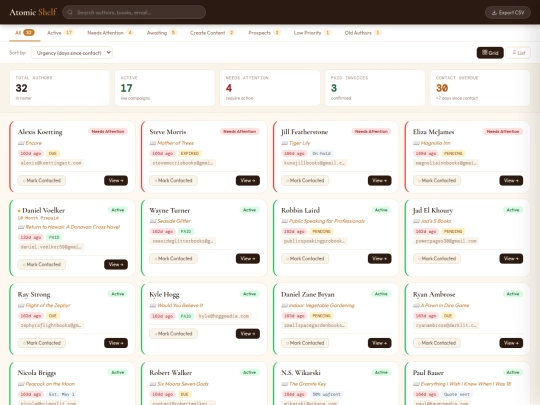Click book icon beside Magnolia Inn

click(x=416, y=143)
